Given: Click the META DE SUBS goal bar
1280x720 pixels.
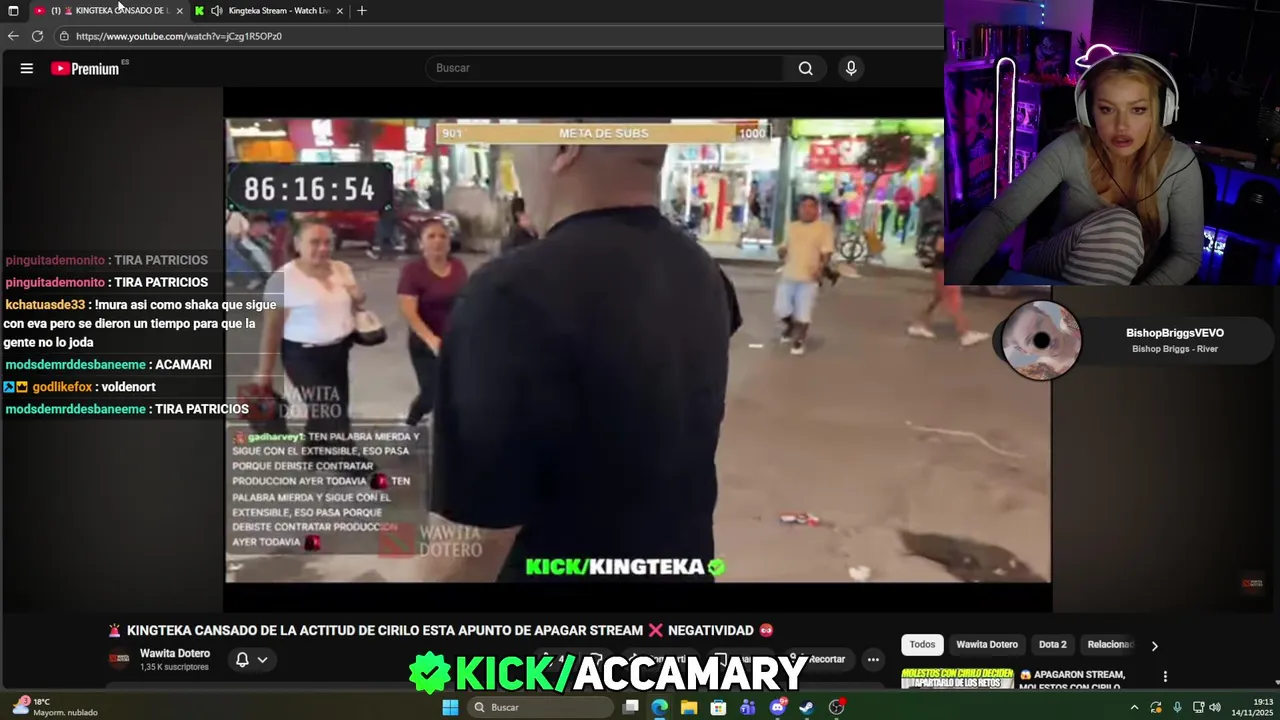Looking at the screenshot, I should (x=603, y=133).
